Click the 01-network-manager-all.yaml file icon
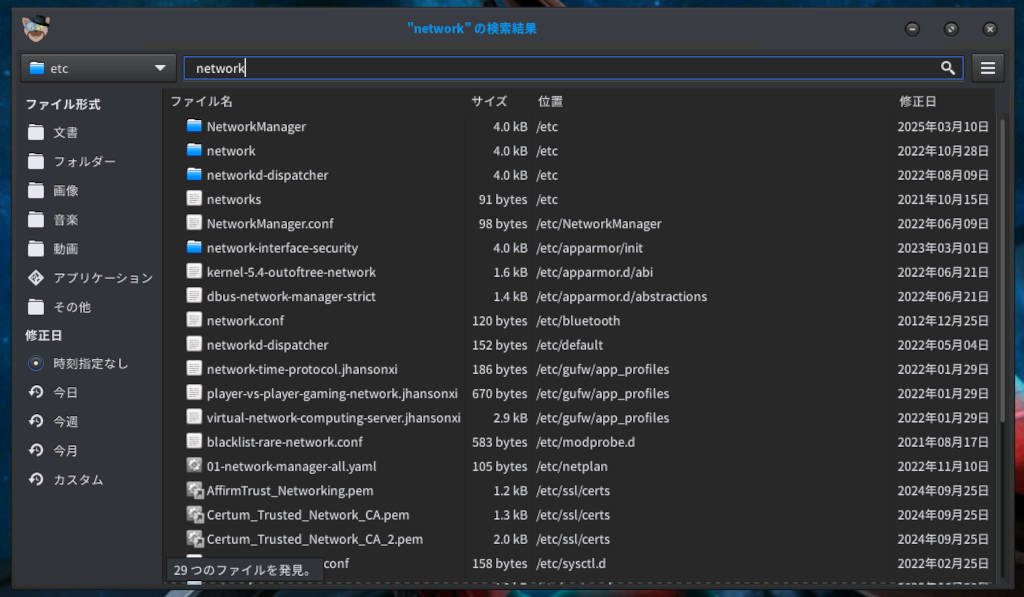 [x=194, y=466]
